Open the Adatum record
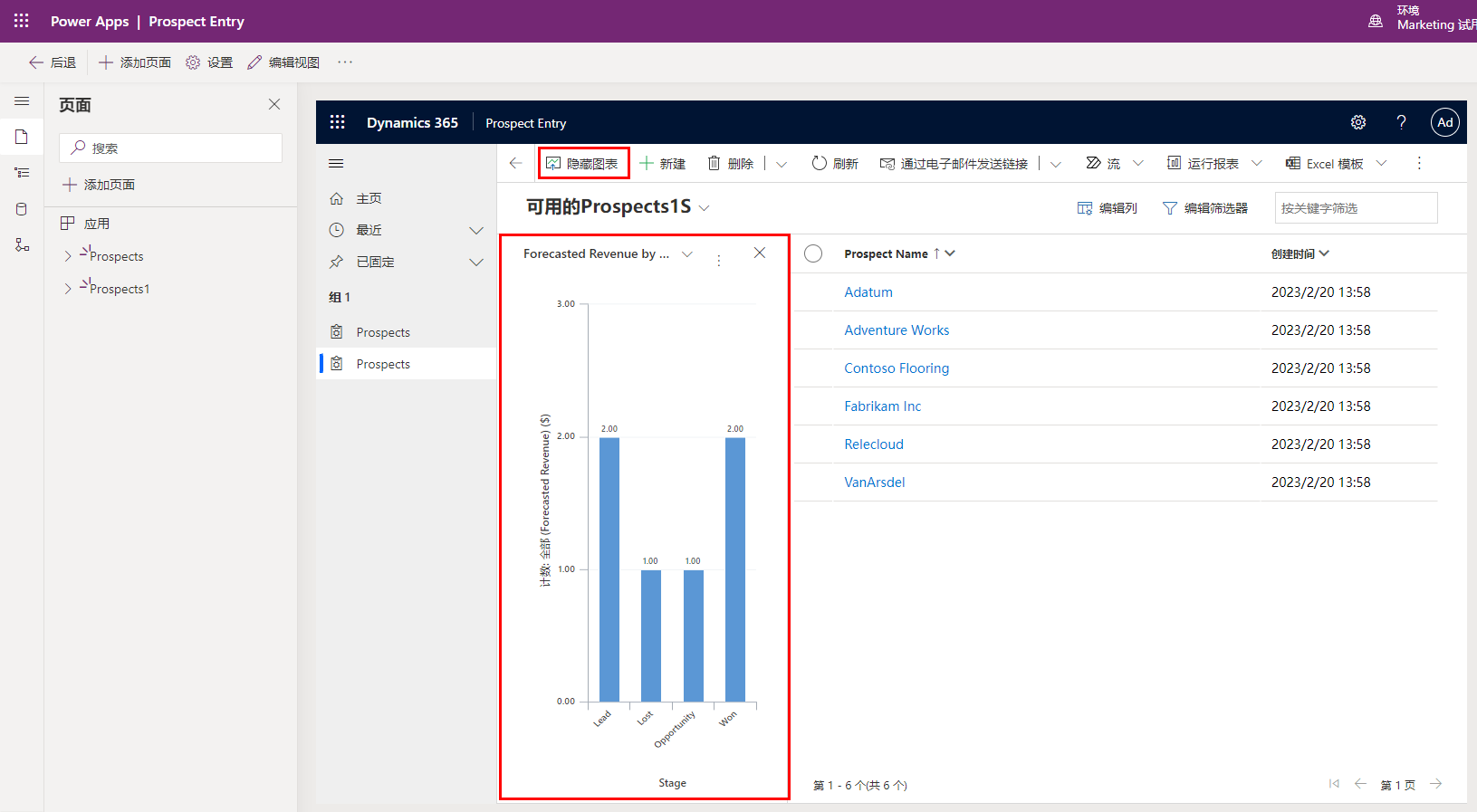1477x812 pixels. tap(868, 292)
